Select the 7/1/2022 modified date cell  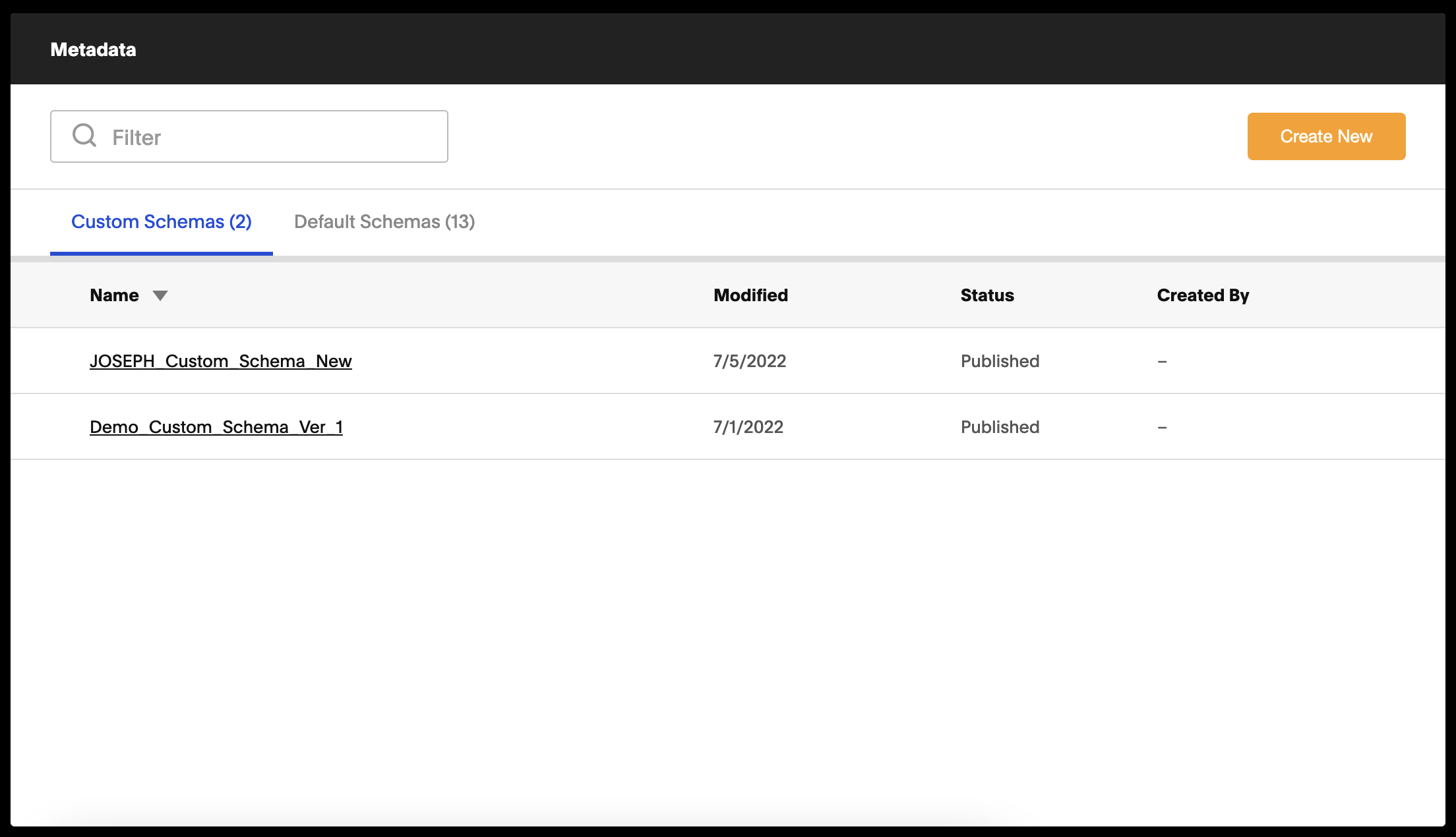click(x=748, y=427)
